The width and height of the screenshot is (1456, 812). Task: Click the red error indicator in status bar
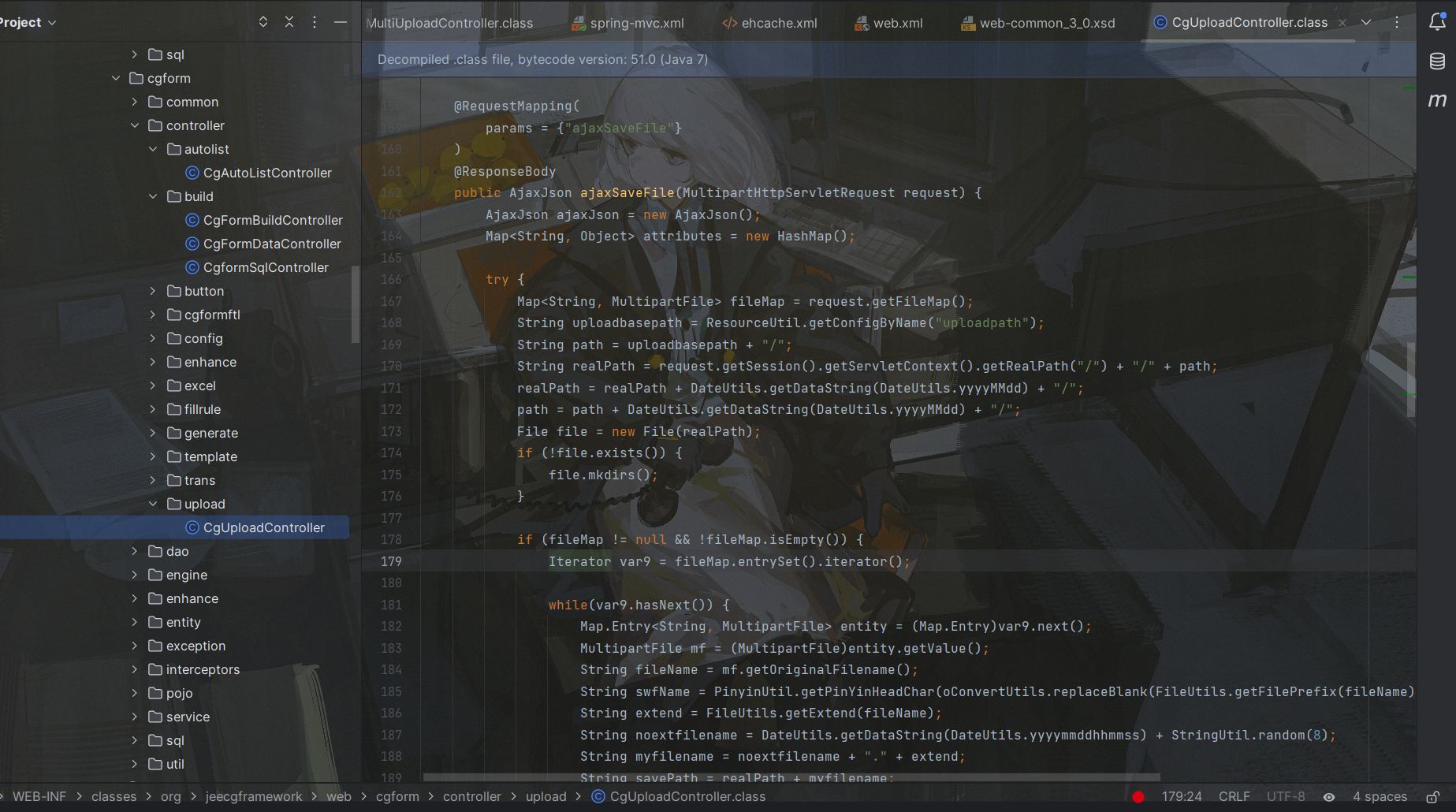tap(1138, 797)
